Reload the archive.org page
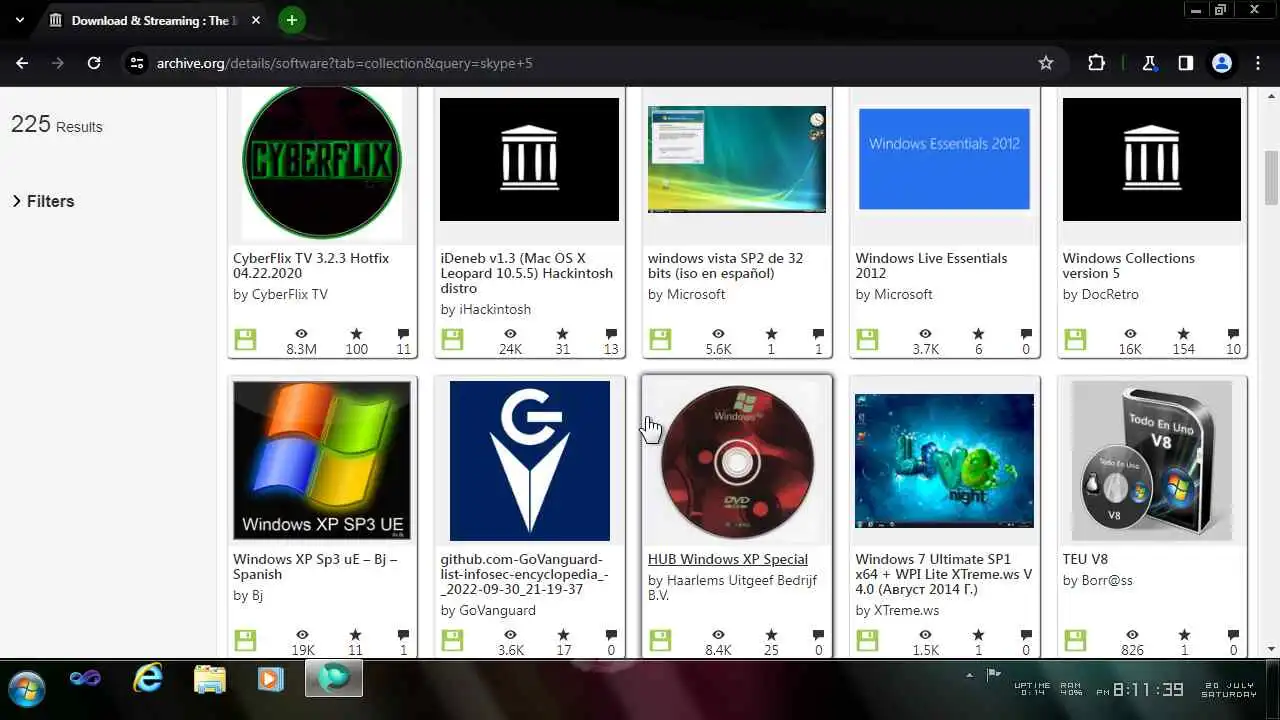The image size is (1280, 720). click(94, 63)
